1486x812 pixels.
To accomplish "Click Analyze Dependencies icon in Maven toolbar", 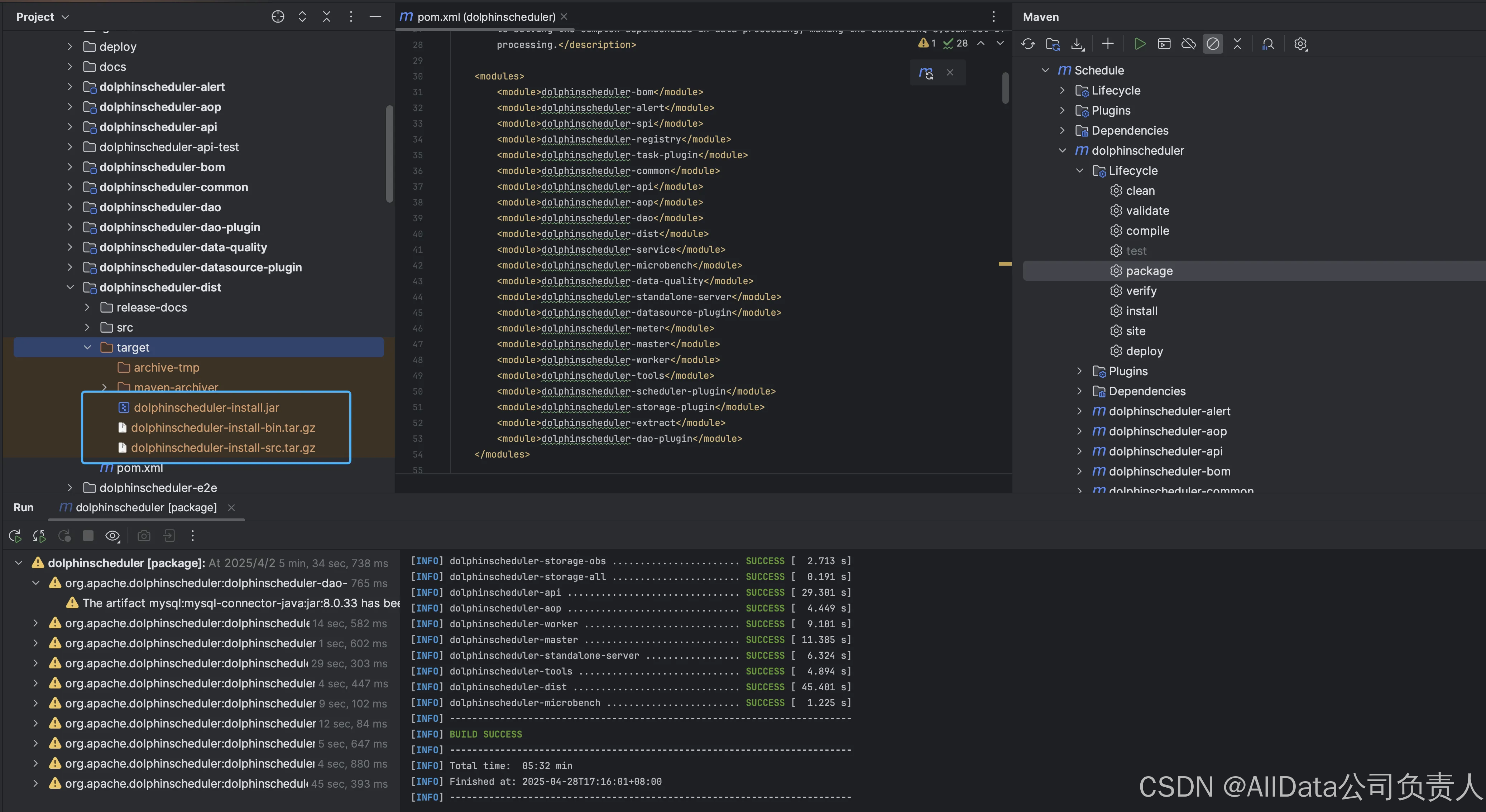I will (x=1268, y=44).
